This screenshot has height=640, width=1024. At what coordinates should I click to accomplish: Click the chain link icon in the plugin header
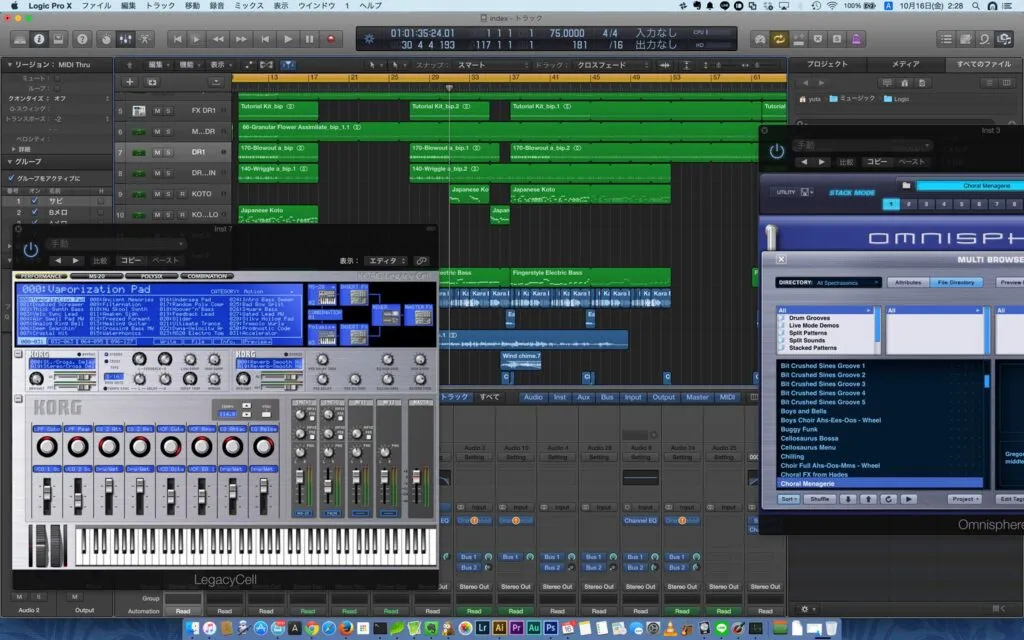pyautogui.click(x=424, y=260)
